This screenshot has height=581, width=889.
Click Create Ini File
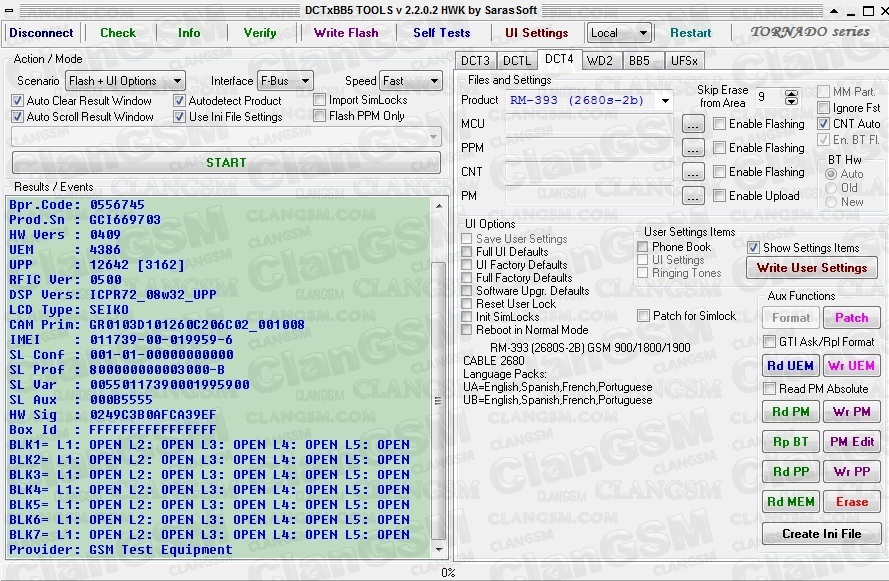[x=822, y=534]
